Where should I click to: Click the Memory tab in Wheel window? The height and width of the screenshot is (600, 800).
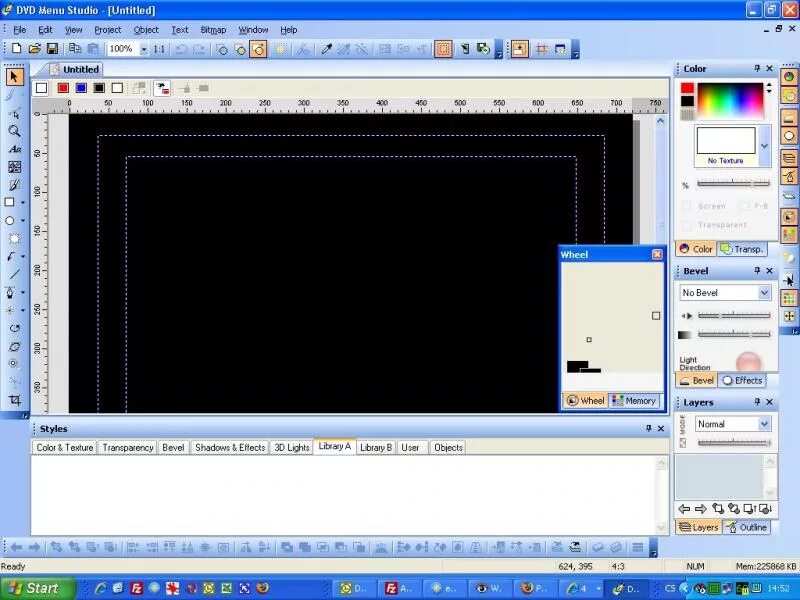point(634,401)
